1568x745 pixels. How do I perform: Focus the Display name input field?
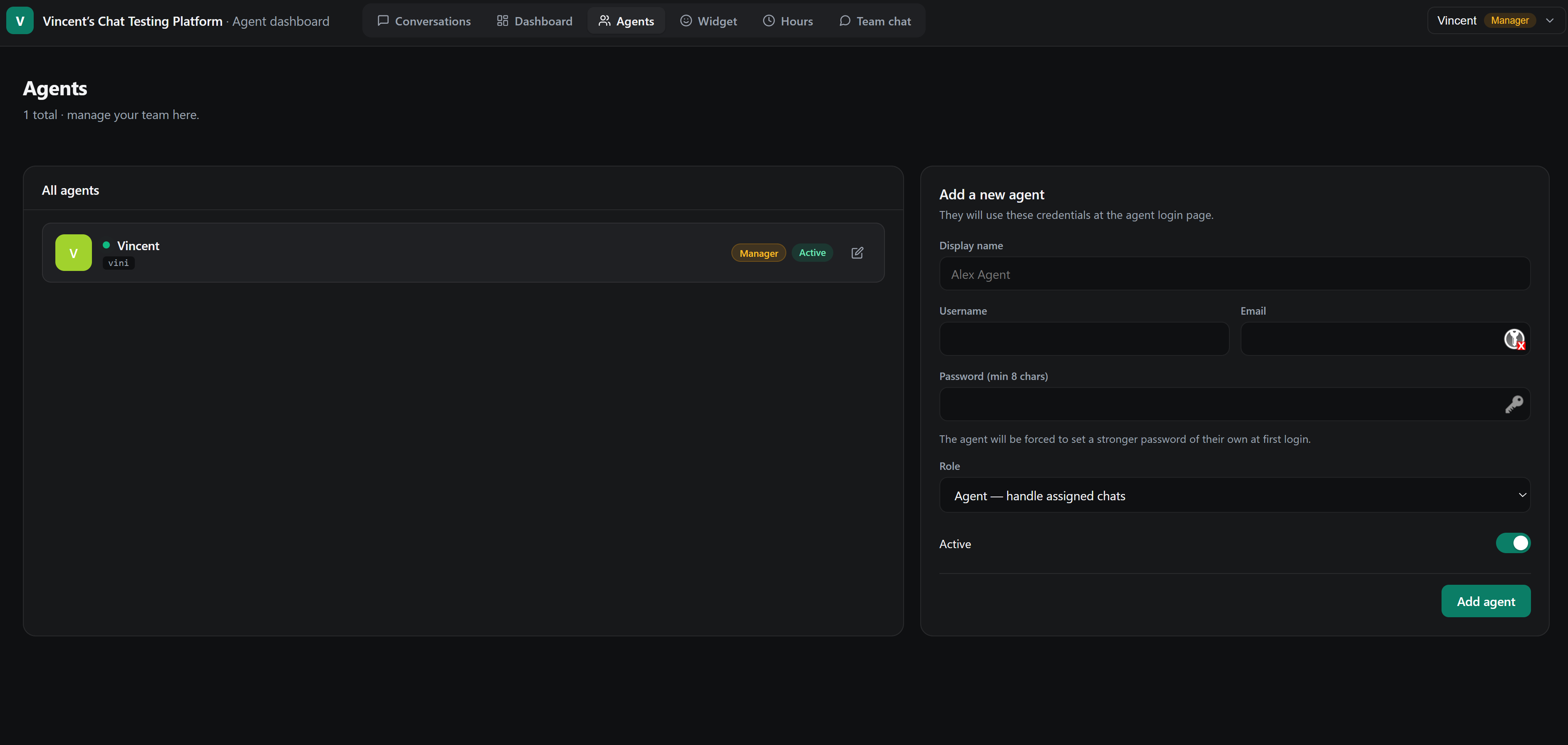point(1234,274)
